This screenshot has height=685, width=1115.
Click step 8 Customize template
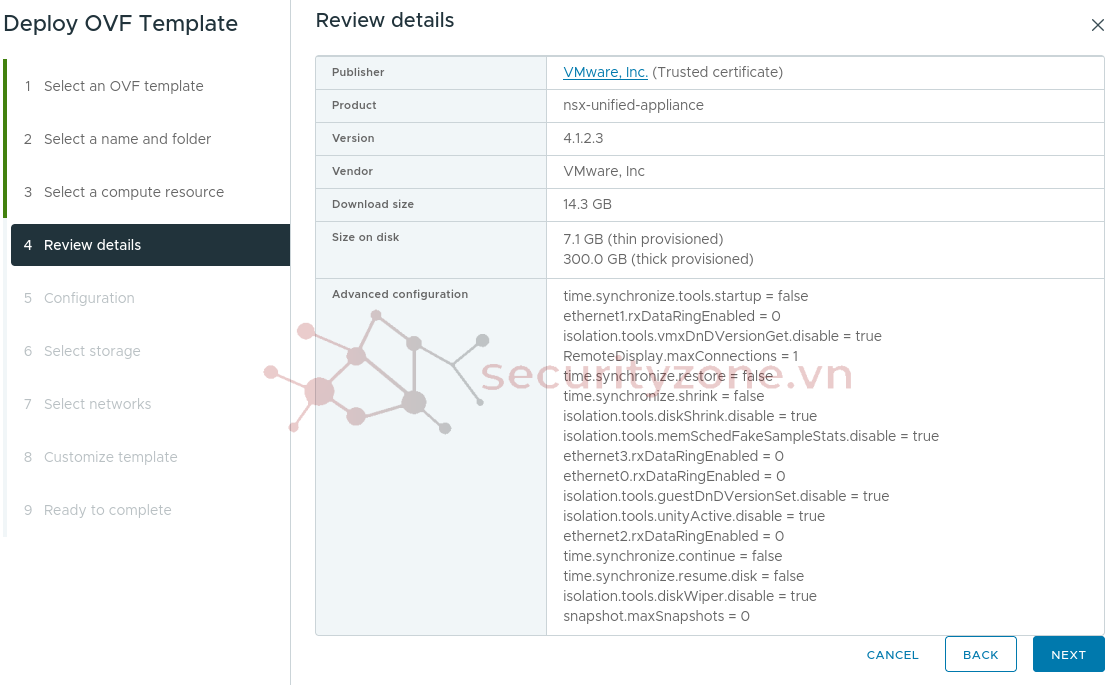tap(110, 457)
